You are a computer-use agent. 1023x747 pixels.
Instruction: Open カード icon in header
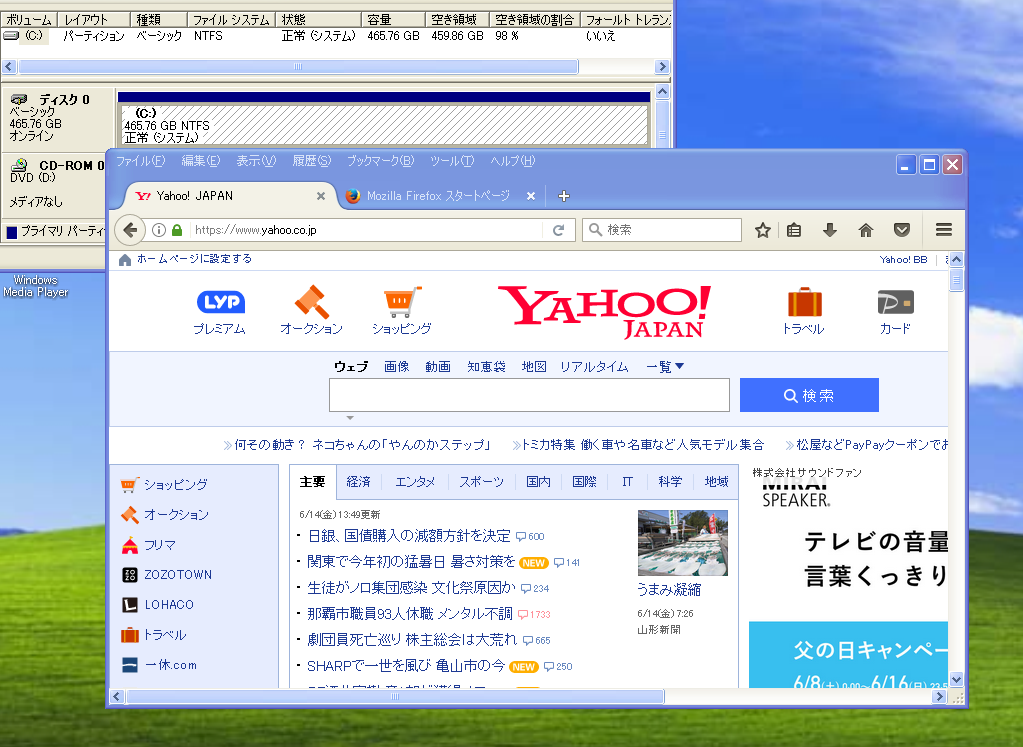coord(895,303)
